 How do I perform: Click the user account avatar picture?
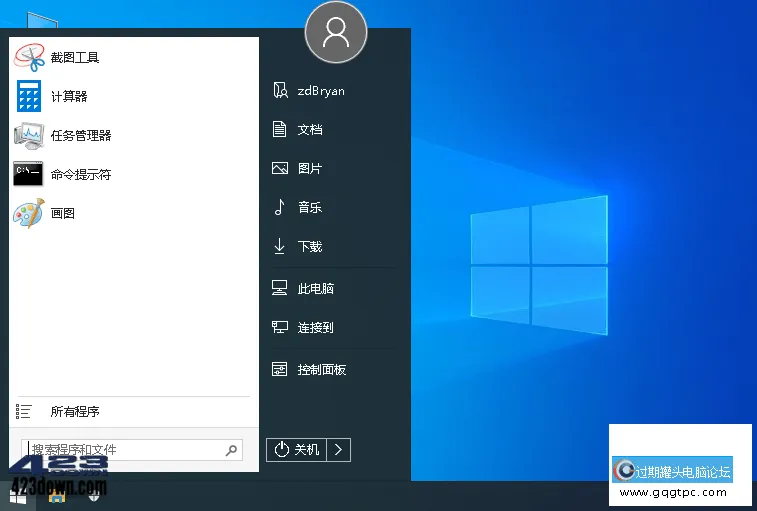(x=336, y=32)
